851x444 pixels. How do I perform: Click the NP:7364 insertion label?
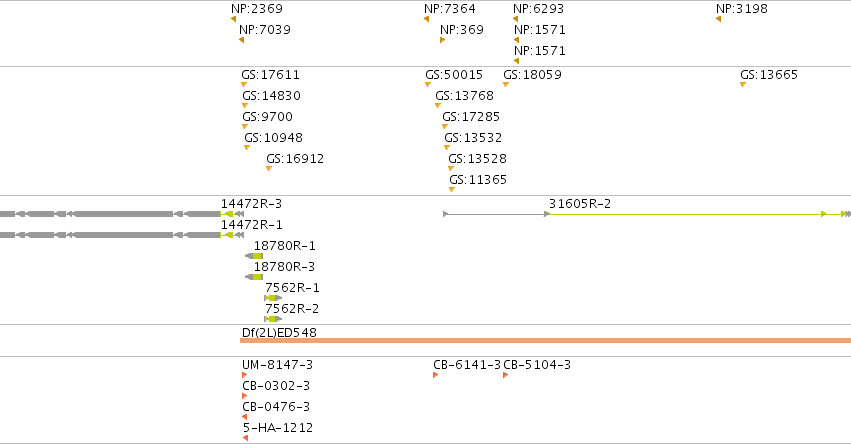click(450, 9)
